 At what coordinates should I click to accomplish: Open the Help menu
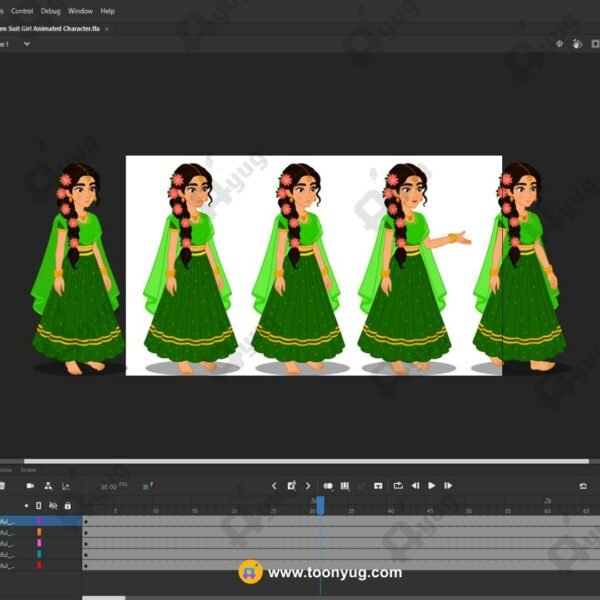pyautogui.click(x=108, y=11)
